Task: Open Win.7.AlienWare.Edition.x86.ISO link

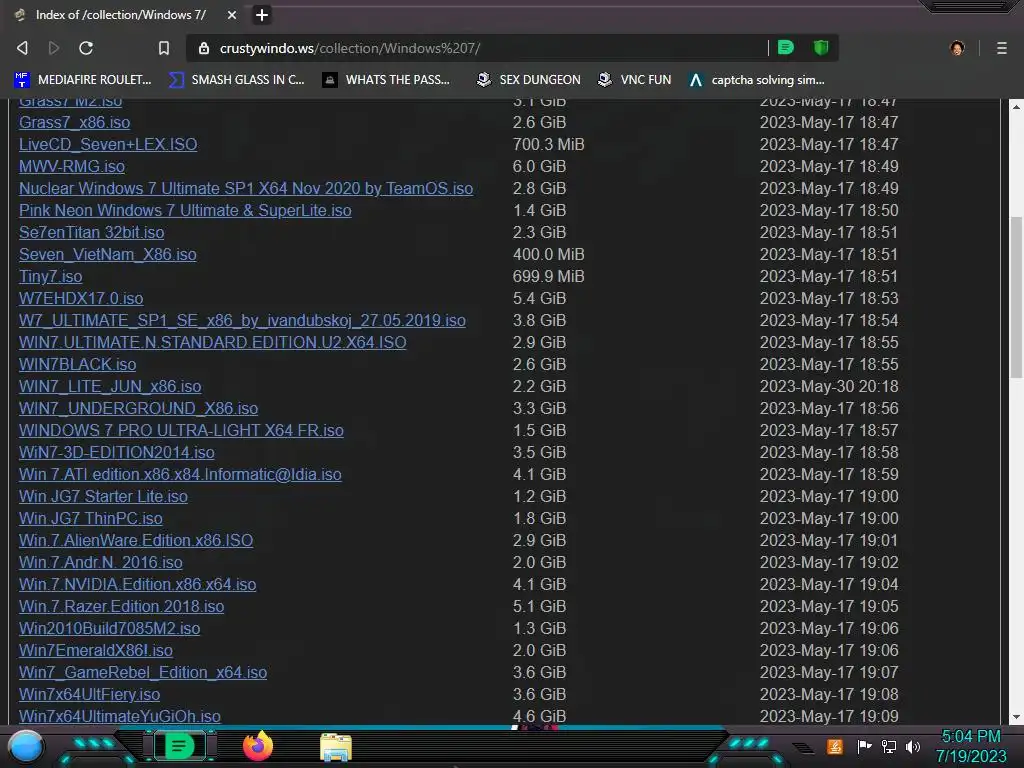Action: [136, 540]
